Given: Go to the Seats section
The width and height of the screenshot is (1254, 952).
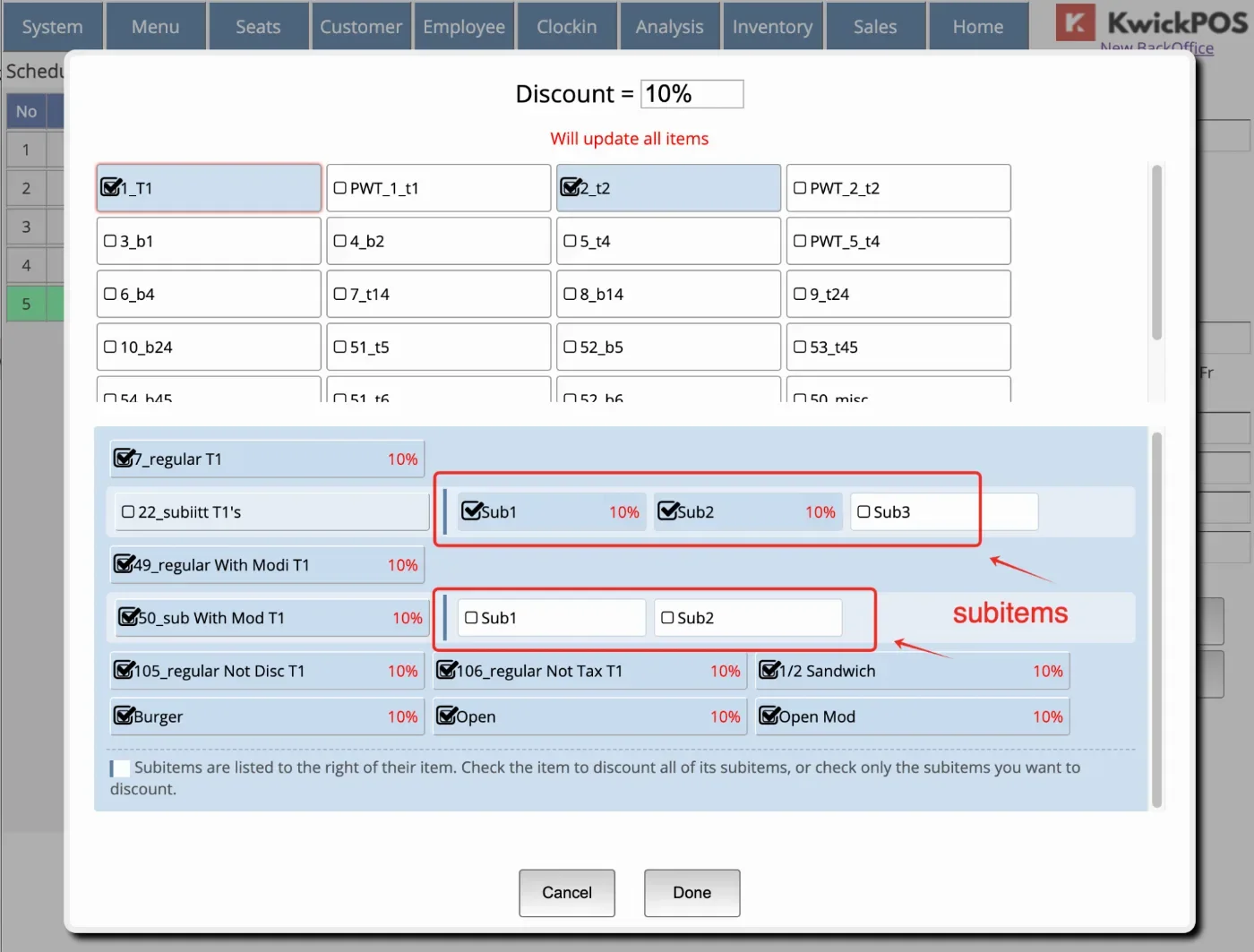Looking at the screenshot, I should click(258, 27).
